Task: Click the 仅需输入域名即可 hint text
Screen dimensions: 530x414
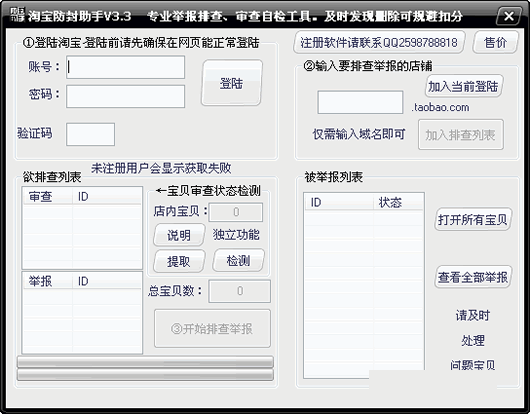Action: click(x=359, y=135)
